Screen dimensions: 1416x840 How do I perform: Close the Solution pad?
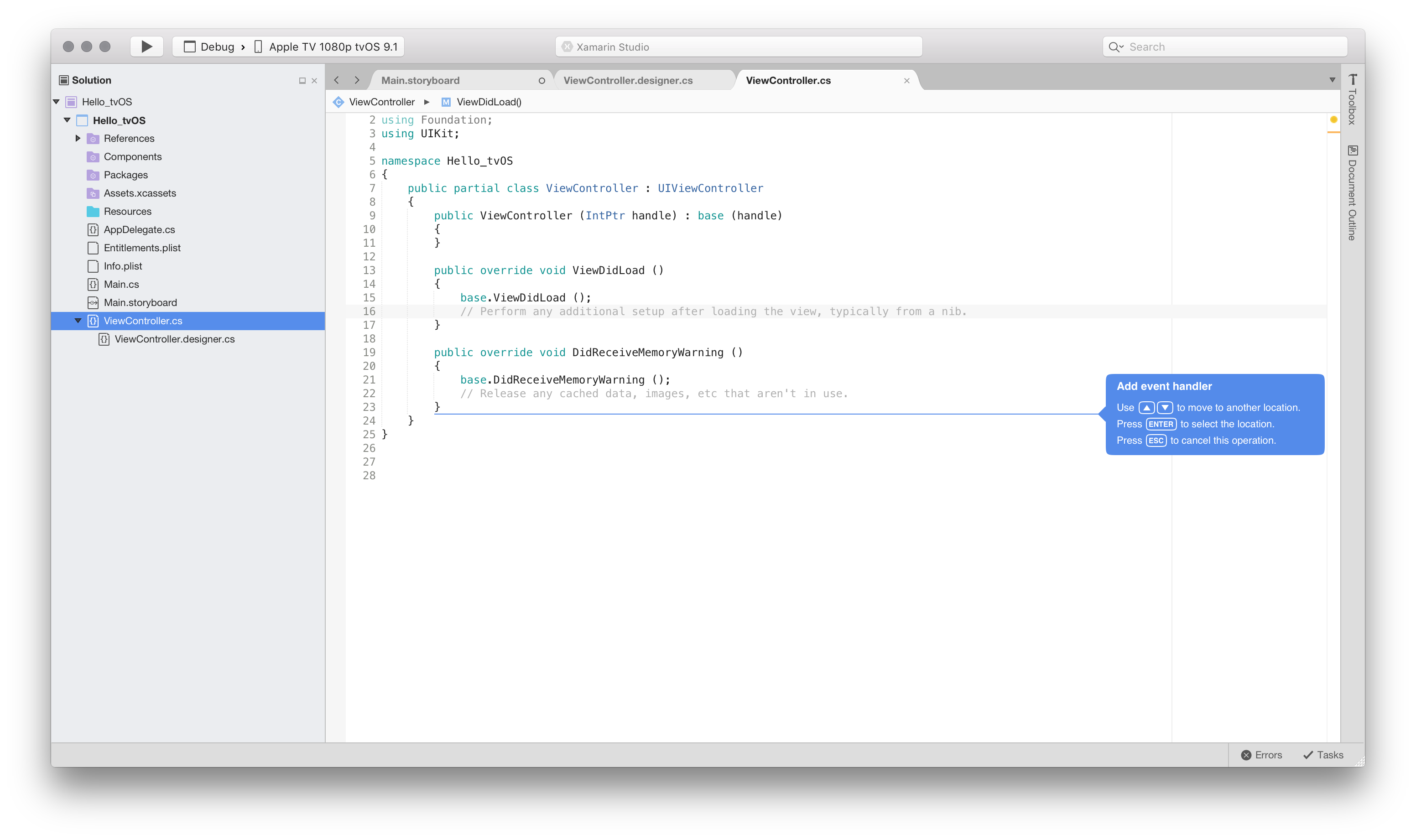[314, 81]
